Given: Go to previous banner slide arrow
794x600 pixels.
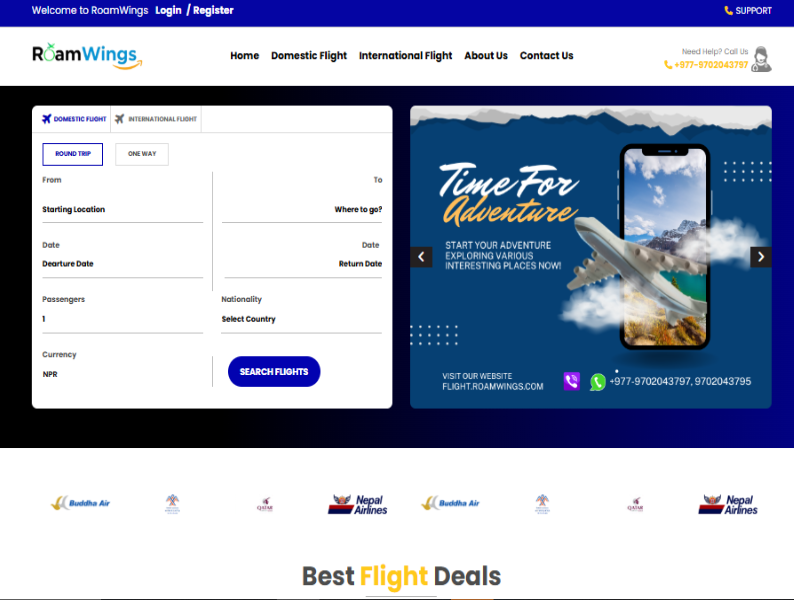Looking at the screenshot, I should click(x=421, y=257).
